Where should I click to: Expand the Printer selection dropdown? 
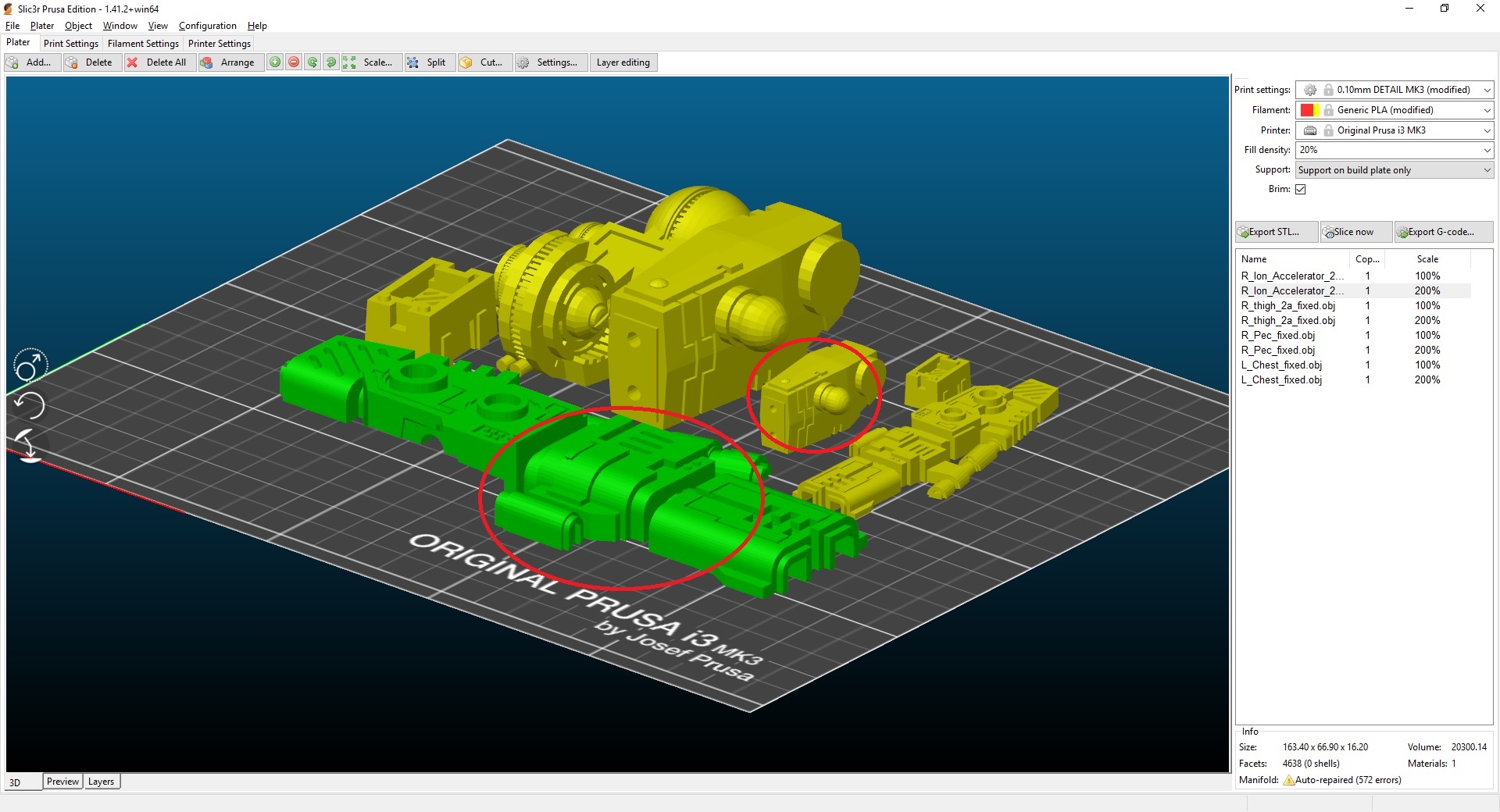1487,130
